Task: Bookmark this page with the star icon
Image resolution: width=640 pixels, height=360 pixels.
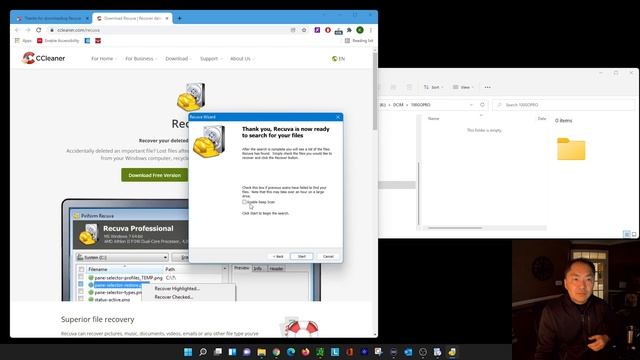Action: pos(304,30)
